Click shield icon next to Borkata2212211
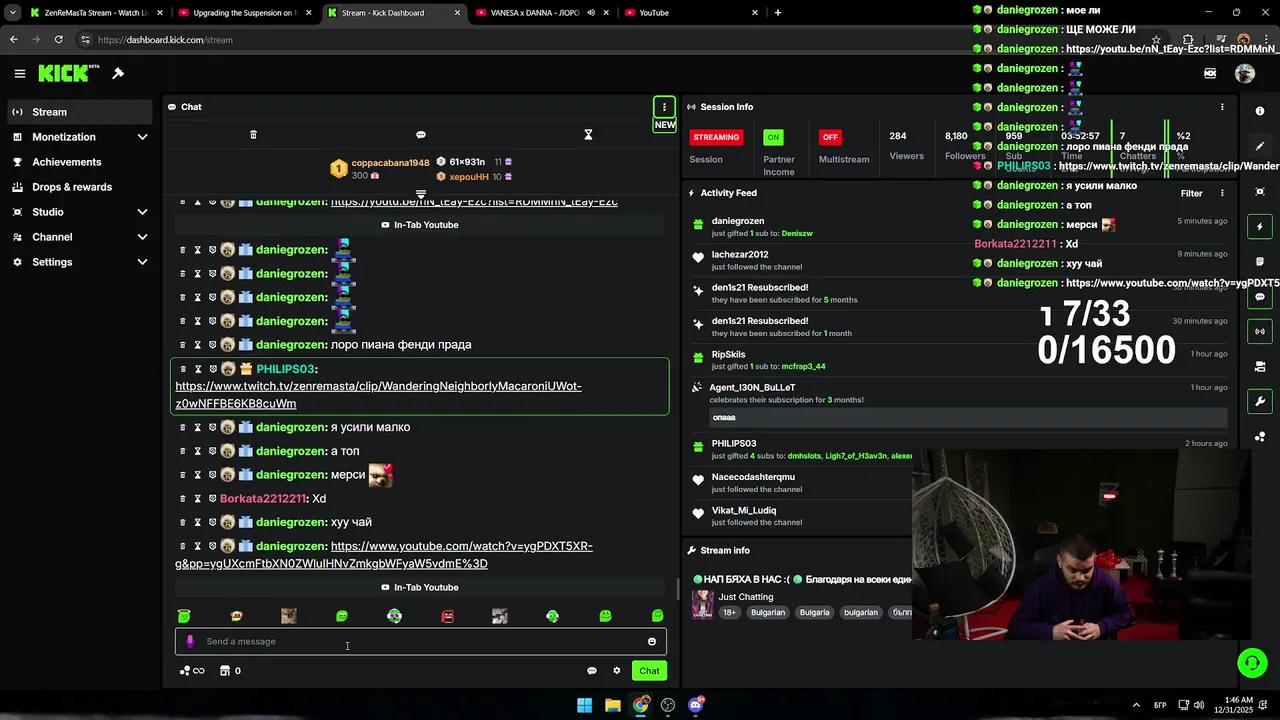This screenshot has width=1280, height=720. (212, 498)
